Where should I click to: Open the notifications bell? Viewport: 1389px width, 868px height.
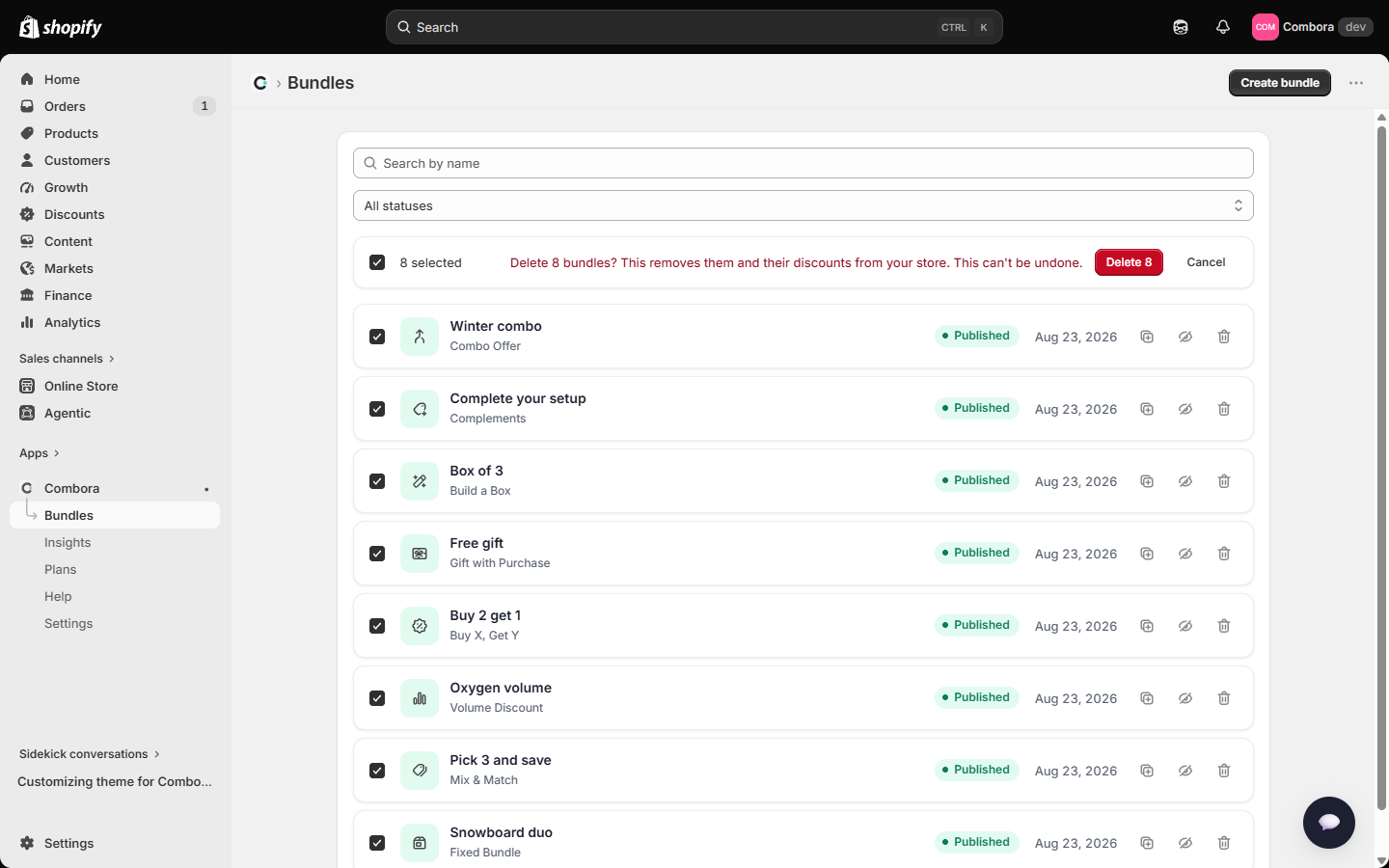pyautogui.click(x=1223, y=27)
